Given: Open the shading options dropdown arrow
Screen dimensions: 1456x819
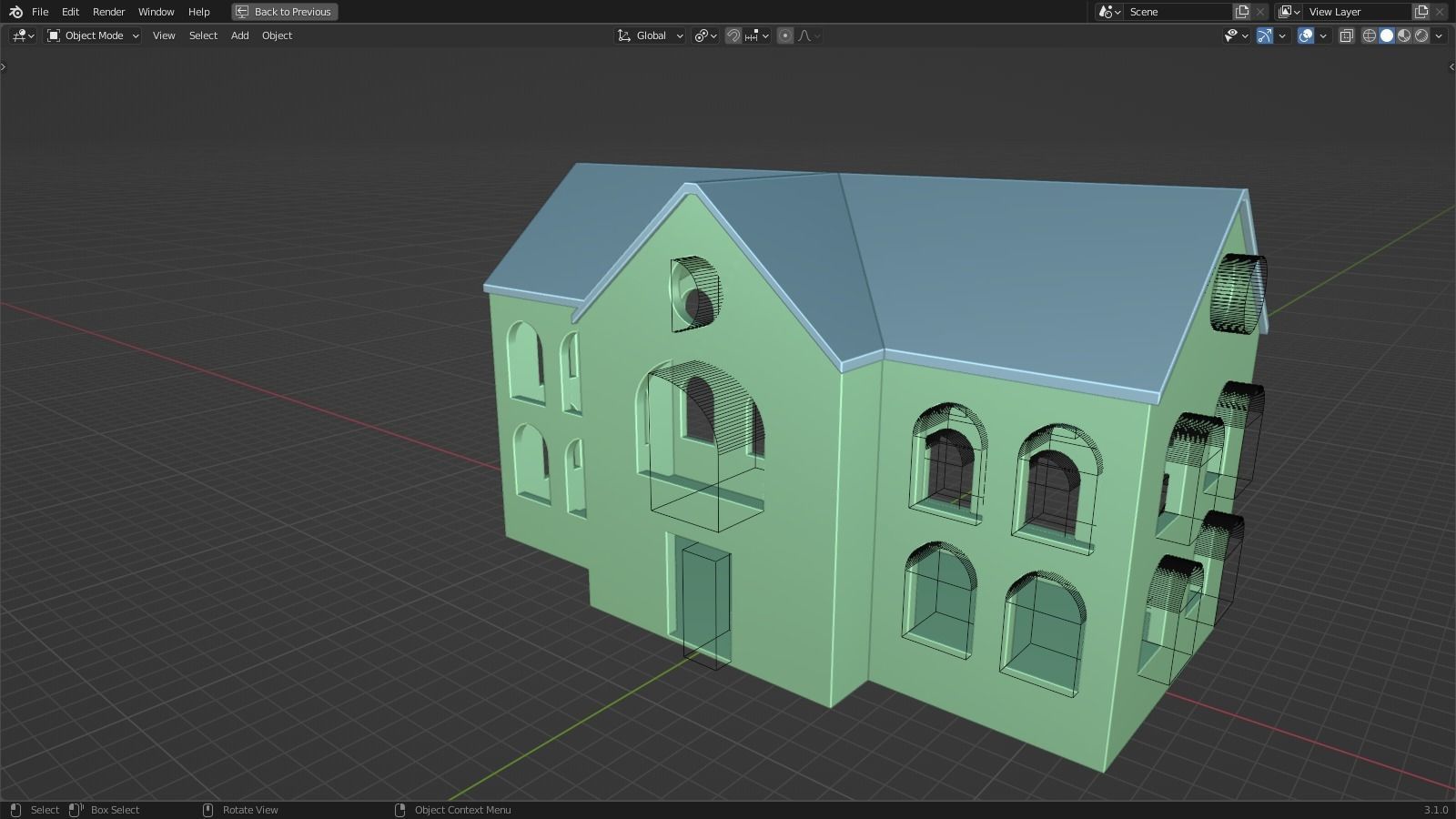Looking at the screenshot, I should pyautogui.click(x=1439, y=35).
